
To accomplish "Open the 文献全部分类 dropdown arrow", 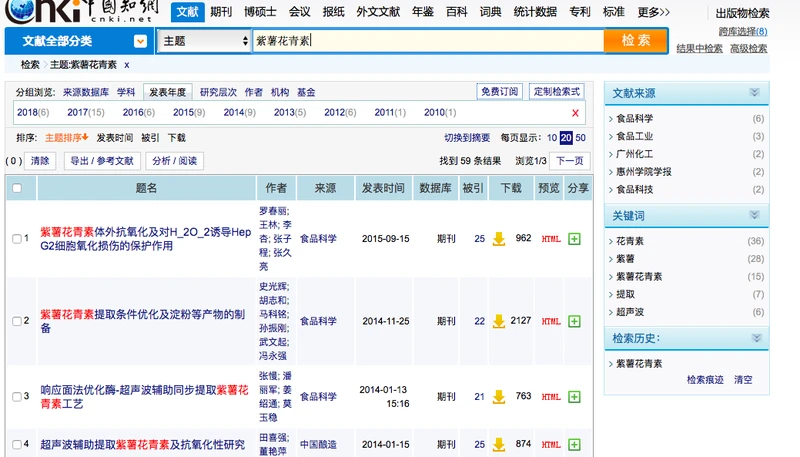I will [140, 41].
